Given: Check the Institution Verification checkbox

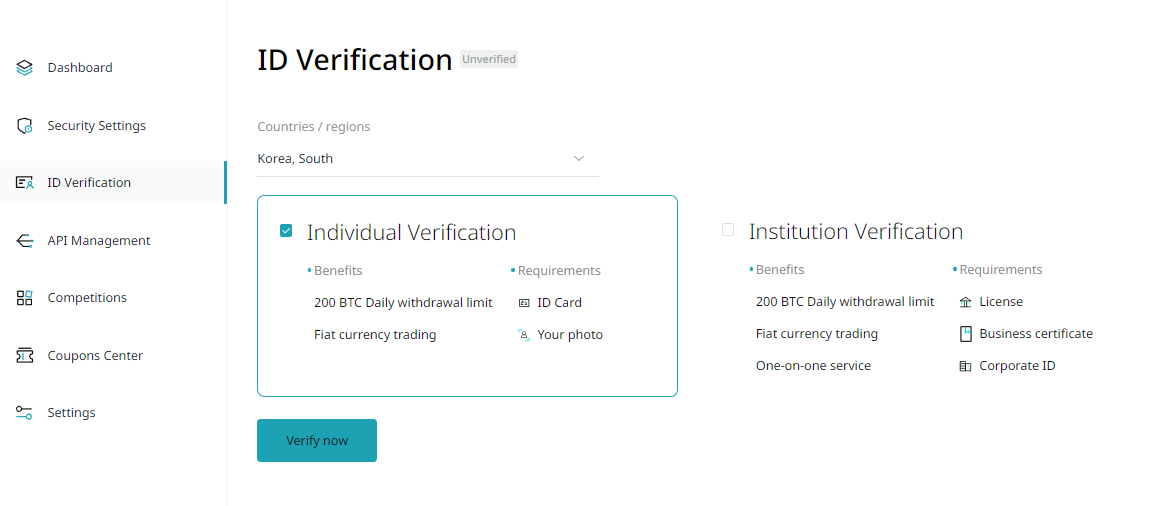Looking at the screenshot, I should (728, 230).
